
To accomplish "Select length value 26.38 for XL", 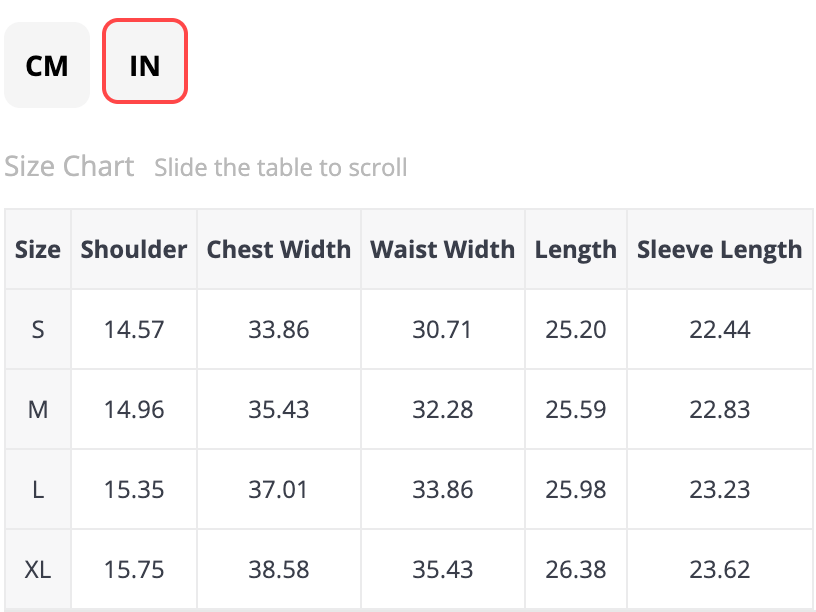I will coord(576,569).
